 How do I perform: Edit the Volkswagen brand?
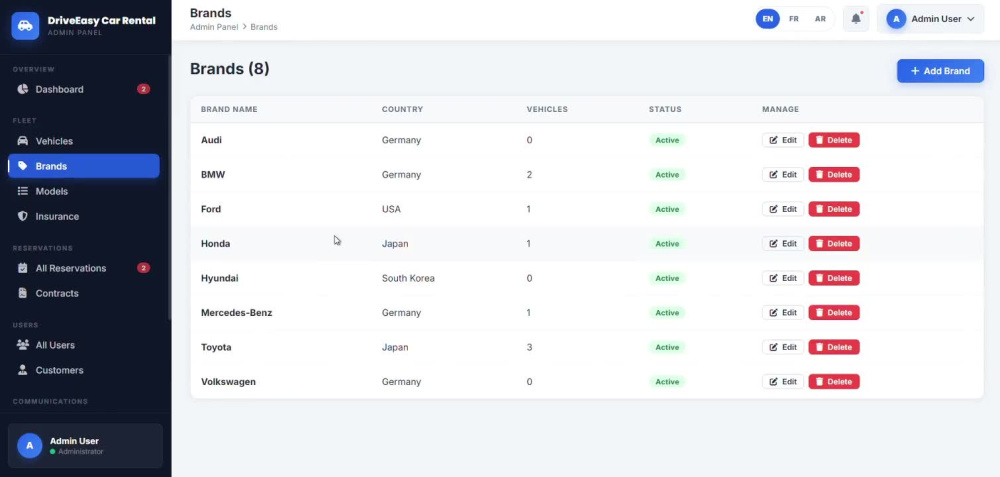tap(783, 381)
